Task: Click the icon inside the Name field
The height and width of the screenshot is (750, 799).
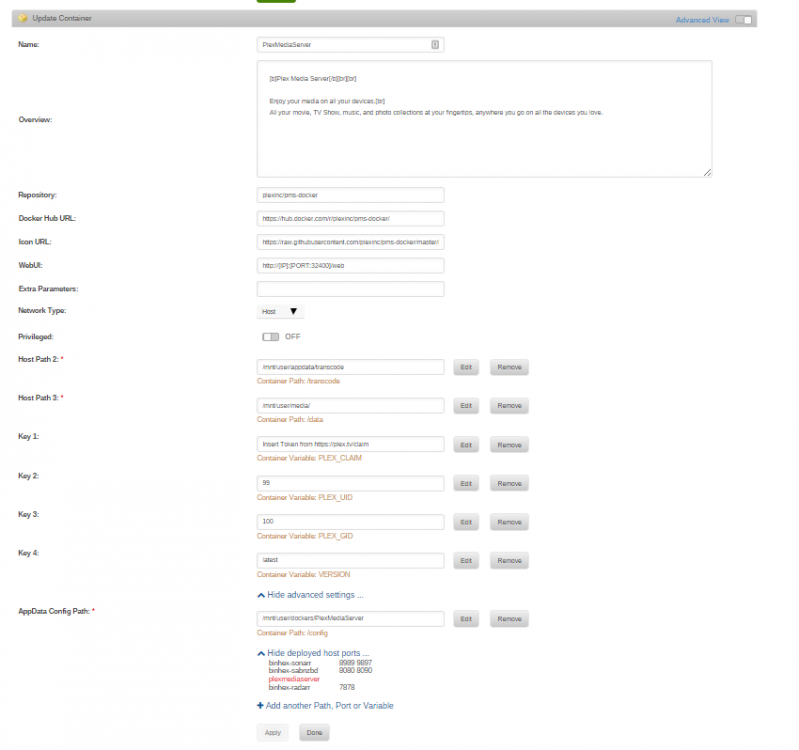Action: tap(435, 45)
